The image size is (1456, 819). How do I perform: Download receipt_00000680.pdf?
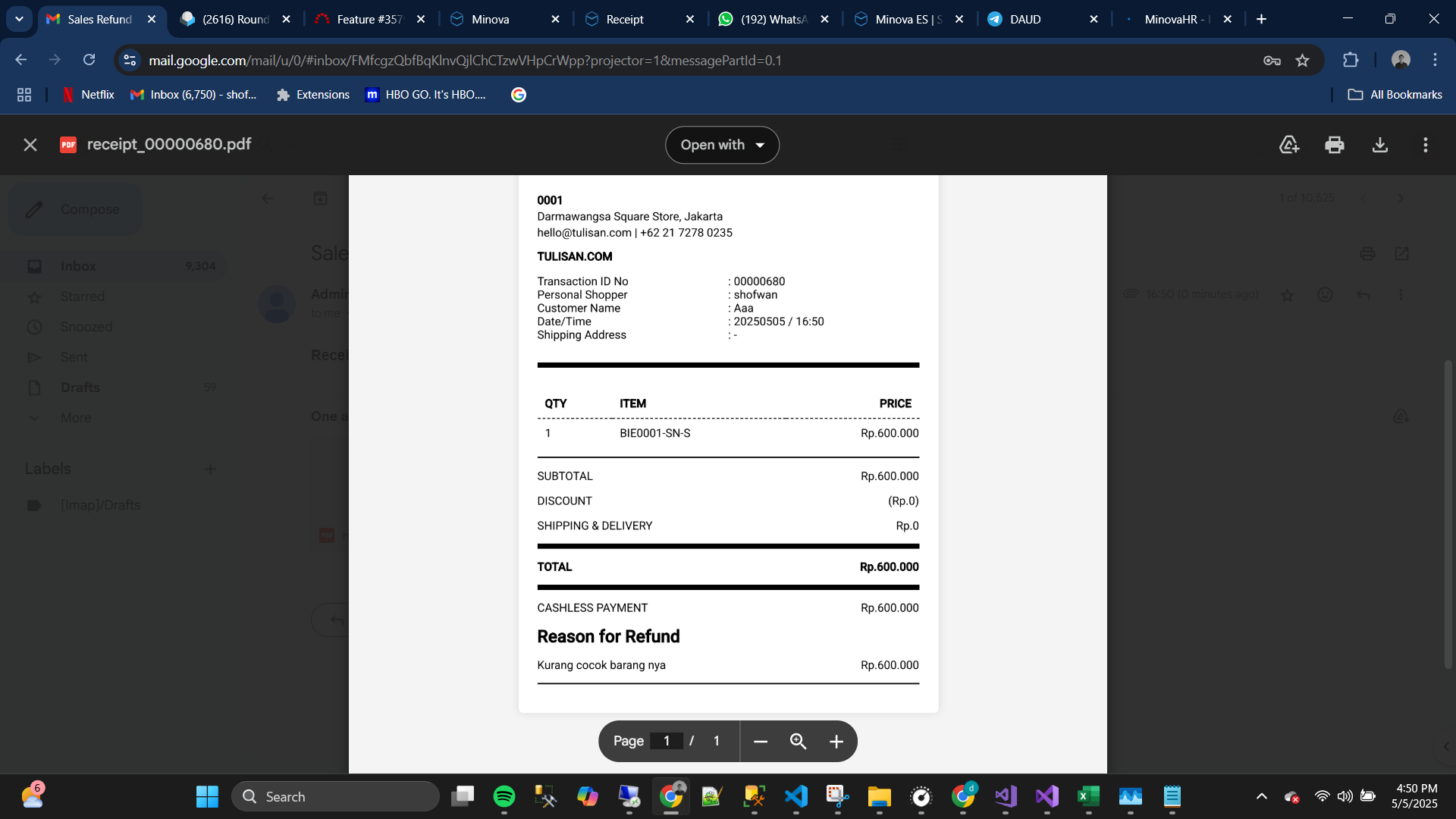[x=1380, y=145]
